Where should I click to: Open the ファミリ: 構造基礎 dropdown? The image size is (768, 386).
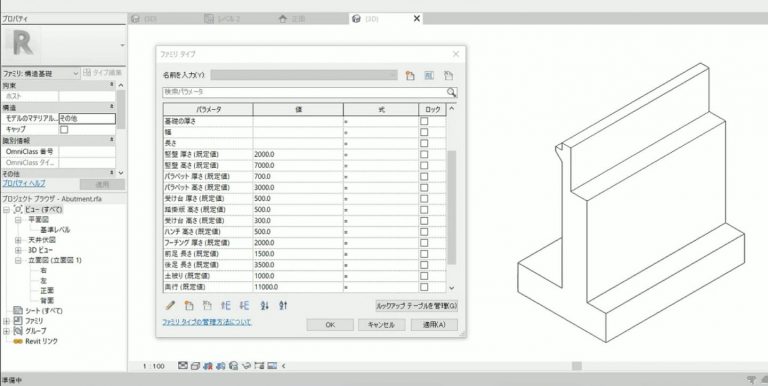41,73
